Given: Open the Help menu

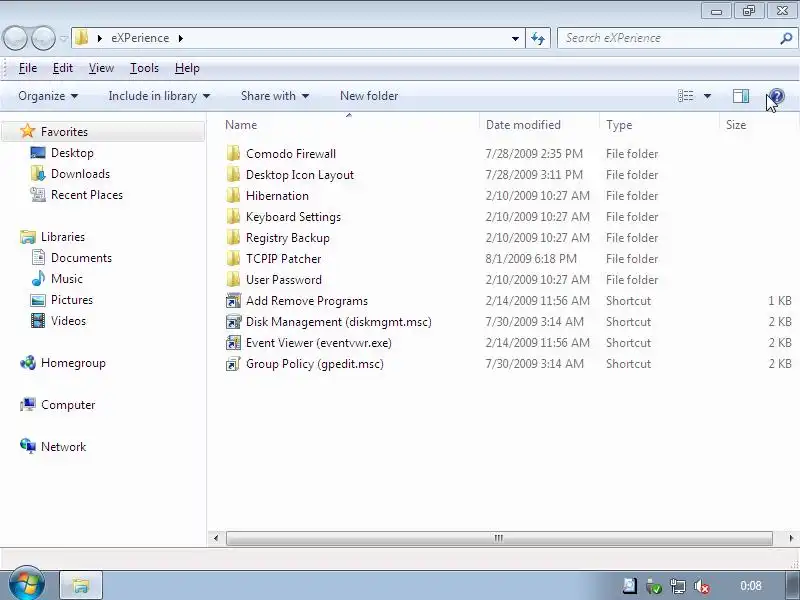Looking at the screenshot, I should pos(187,68).
